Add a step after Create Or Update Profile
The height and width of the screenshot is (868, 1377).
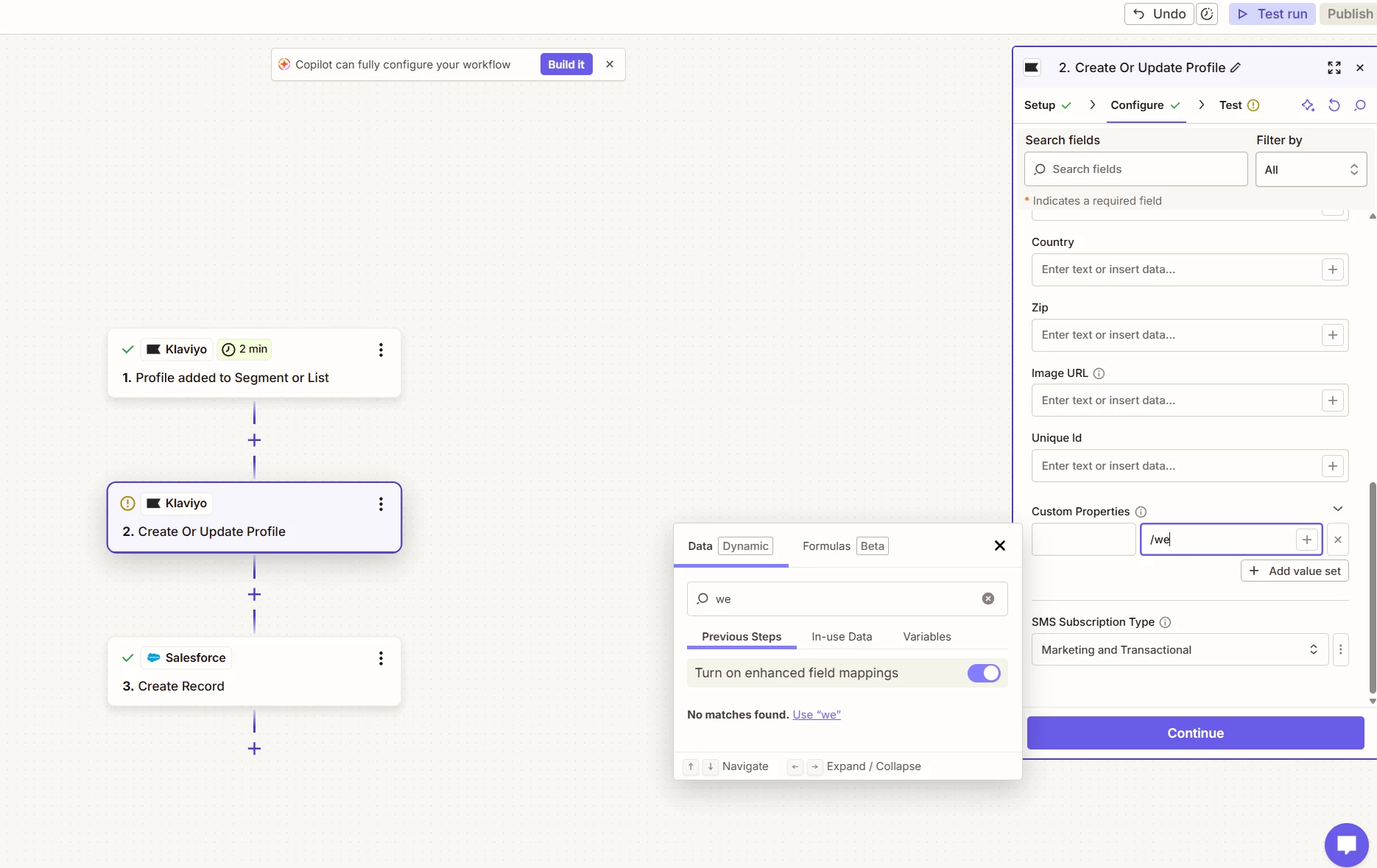254,594
